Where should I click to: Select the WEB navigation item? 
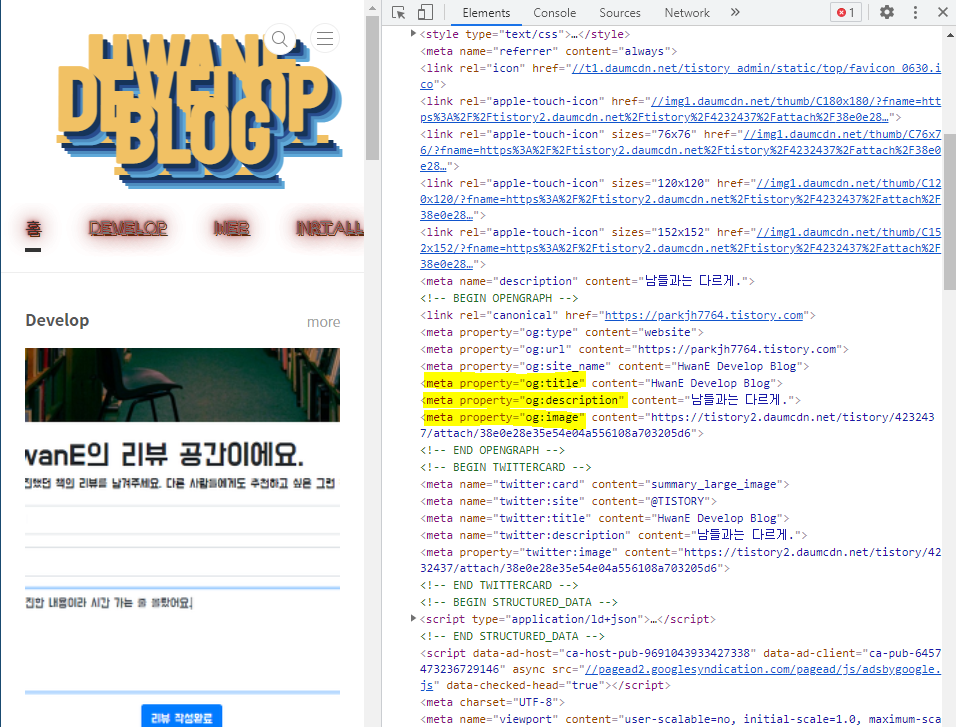click(x=232, y=228)
